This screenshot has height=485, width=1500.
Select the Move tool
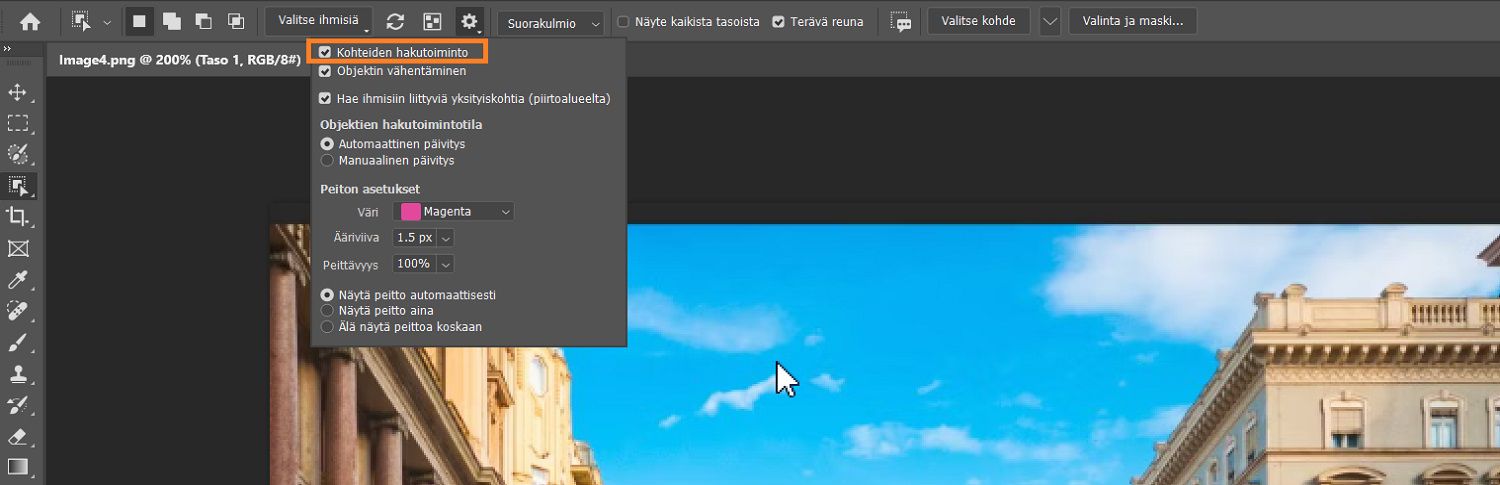click(x=18, y=92)
